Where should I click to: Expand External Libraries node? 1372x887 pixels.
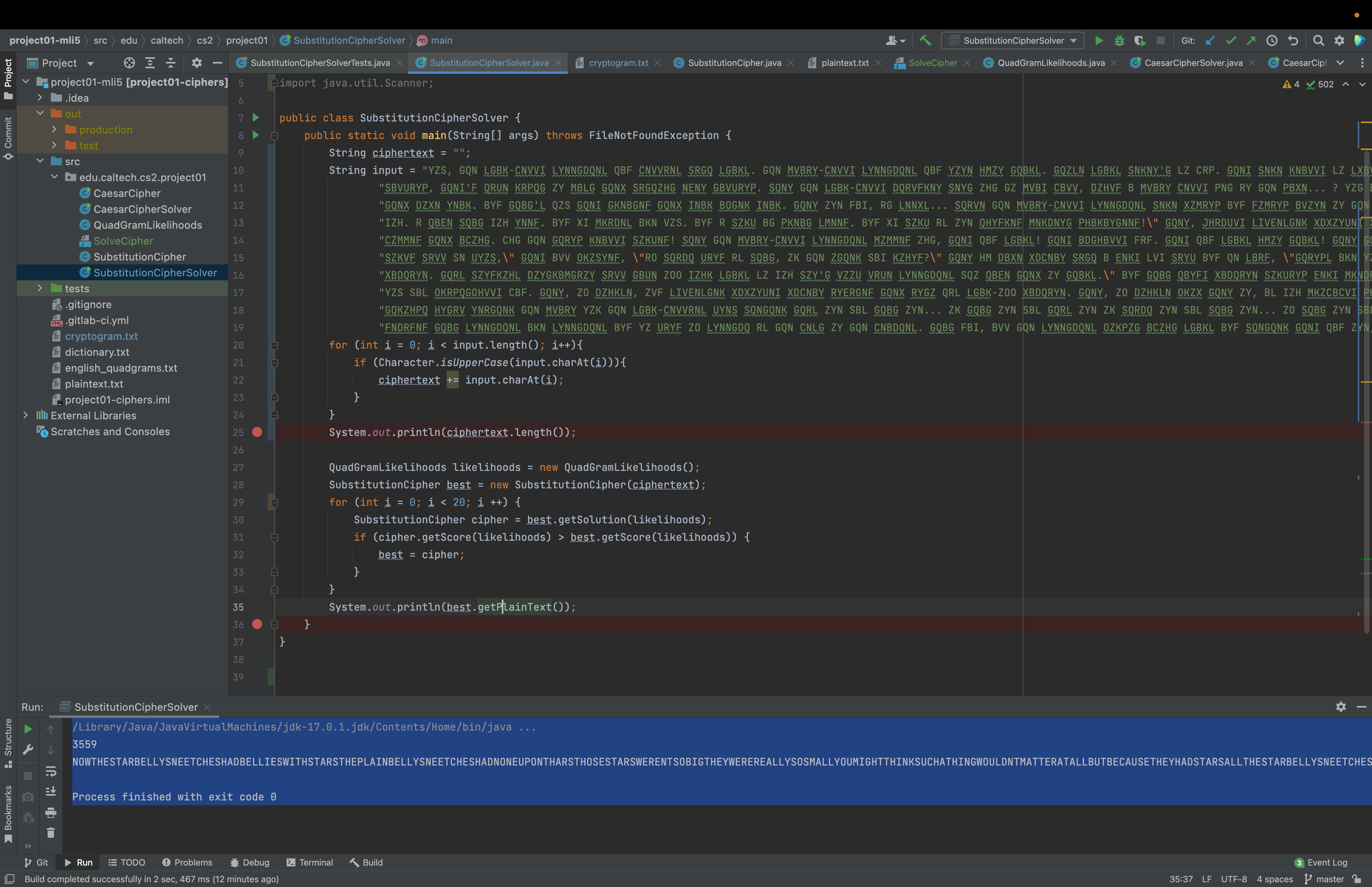pos(25,415)
